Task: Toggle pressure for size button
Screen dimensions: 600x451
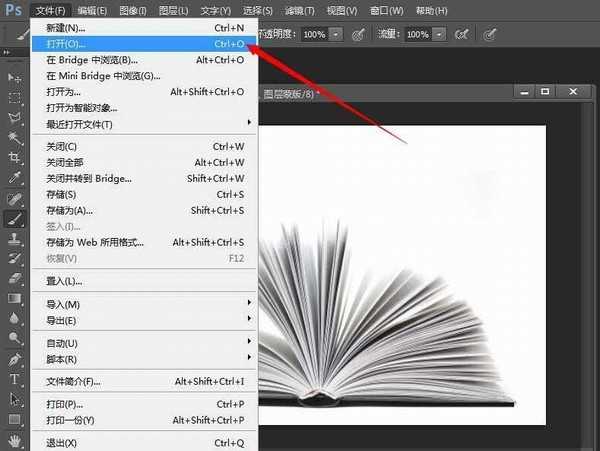Action: tap(490, 33)
